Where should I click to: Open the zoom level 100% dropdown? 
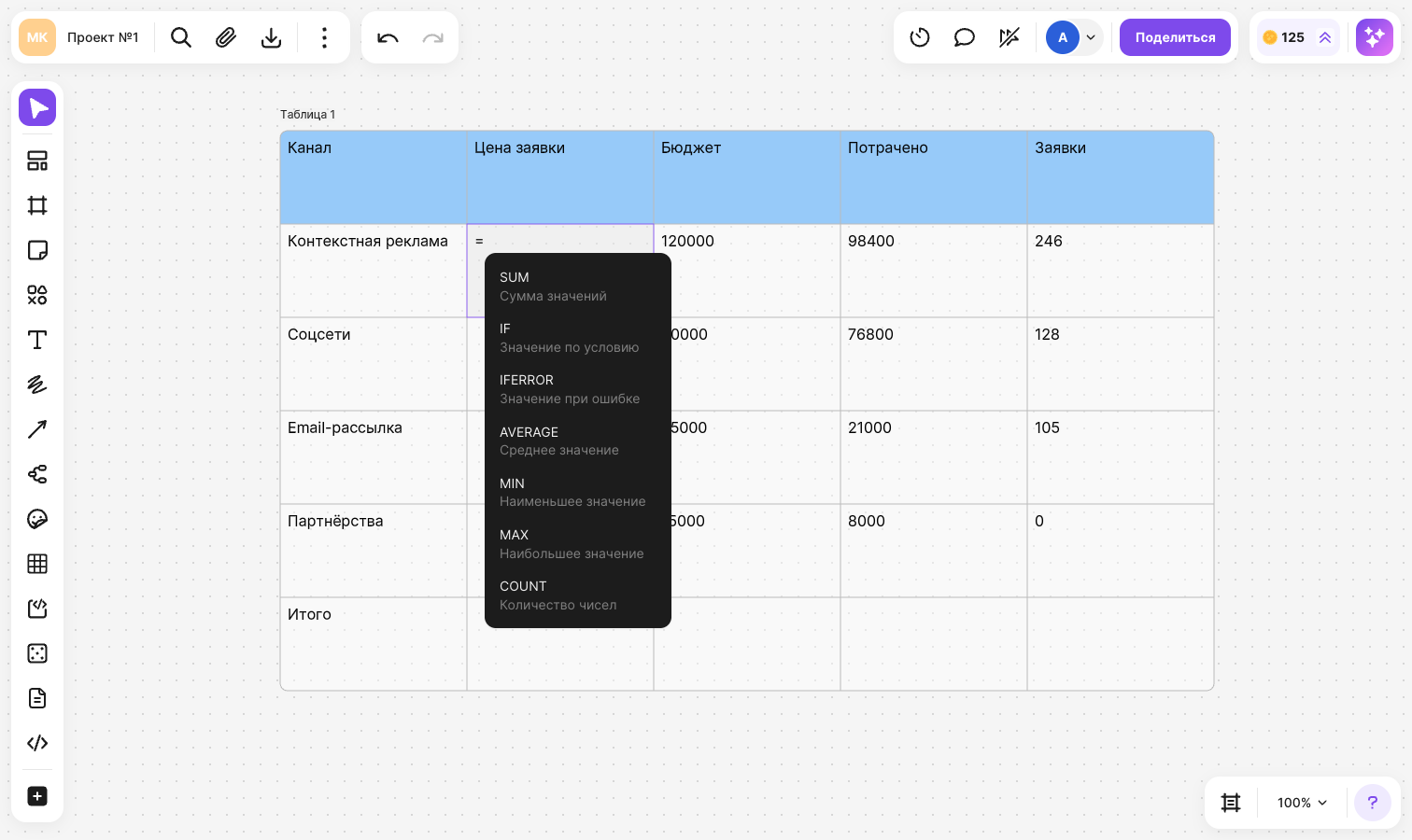click(x=1302, y=803)
